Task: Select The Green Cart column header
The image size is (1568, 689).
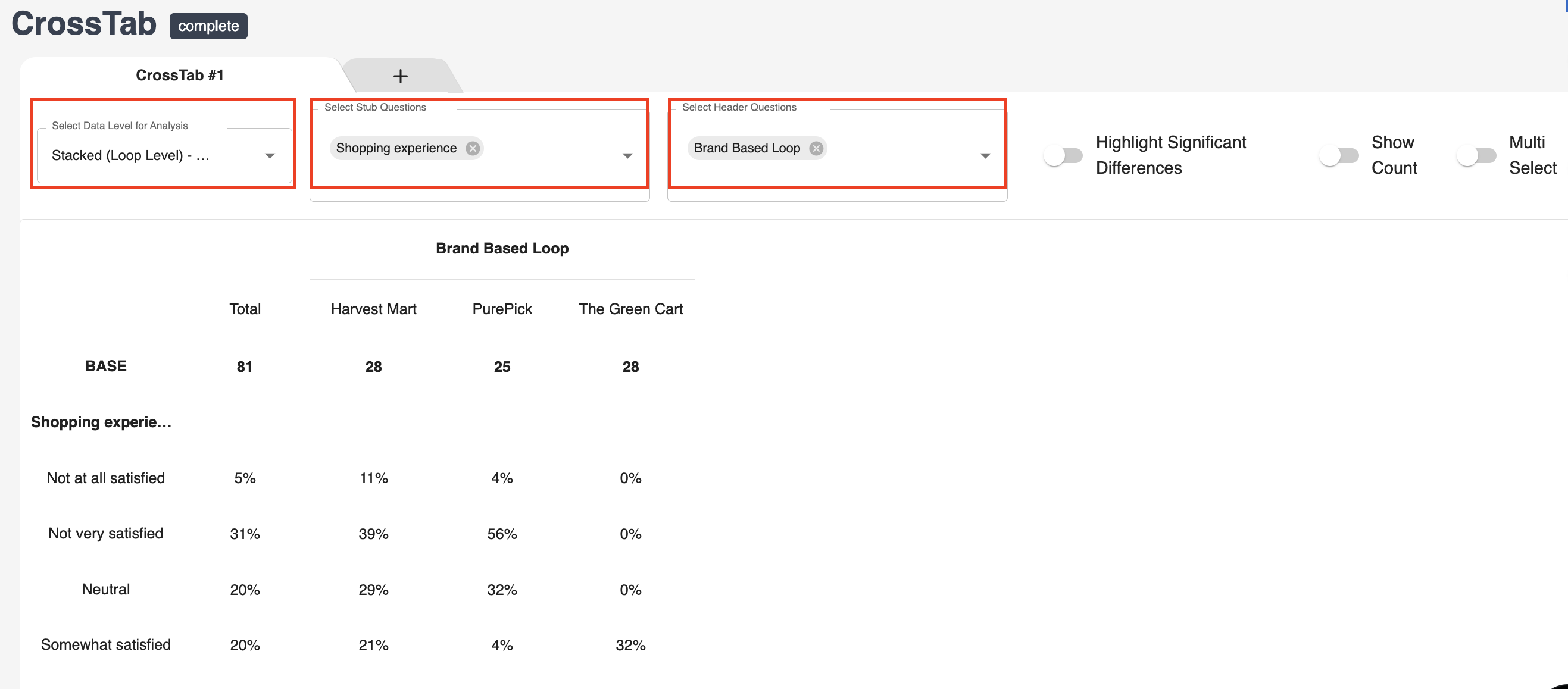Action: pyautogui.click(x=630, y=309)
